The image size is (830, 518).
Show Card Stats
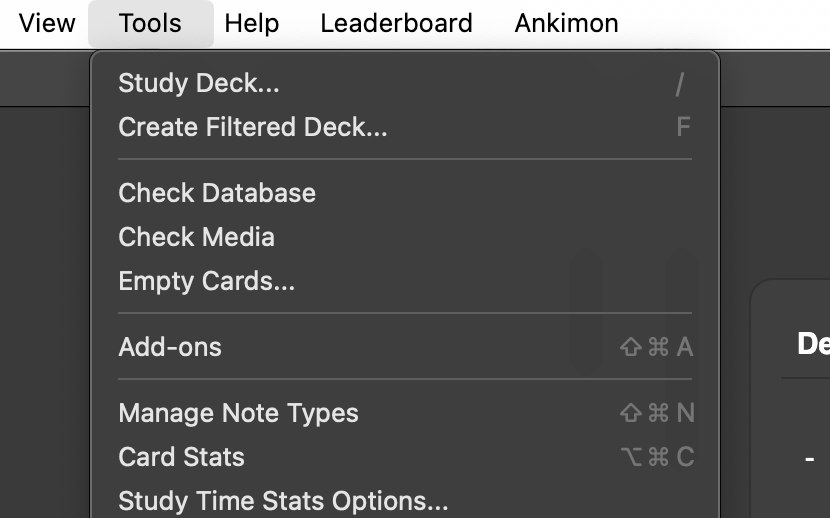181,457
